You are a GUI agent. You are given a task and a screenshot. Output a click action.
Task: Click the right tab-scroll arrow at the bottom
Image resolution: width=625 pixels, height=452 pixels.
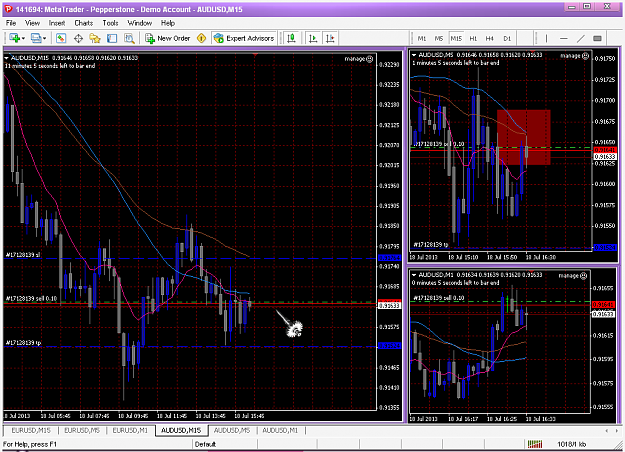[x=618, y=430]
